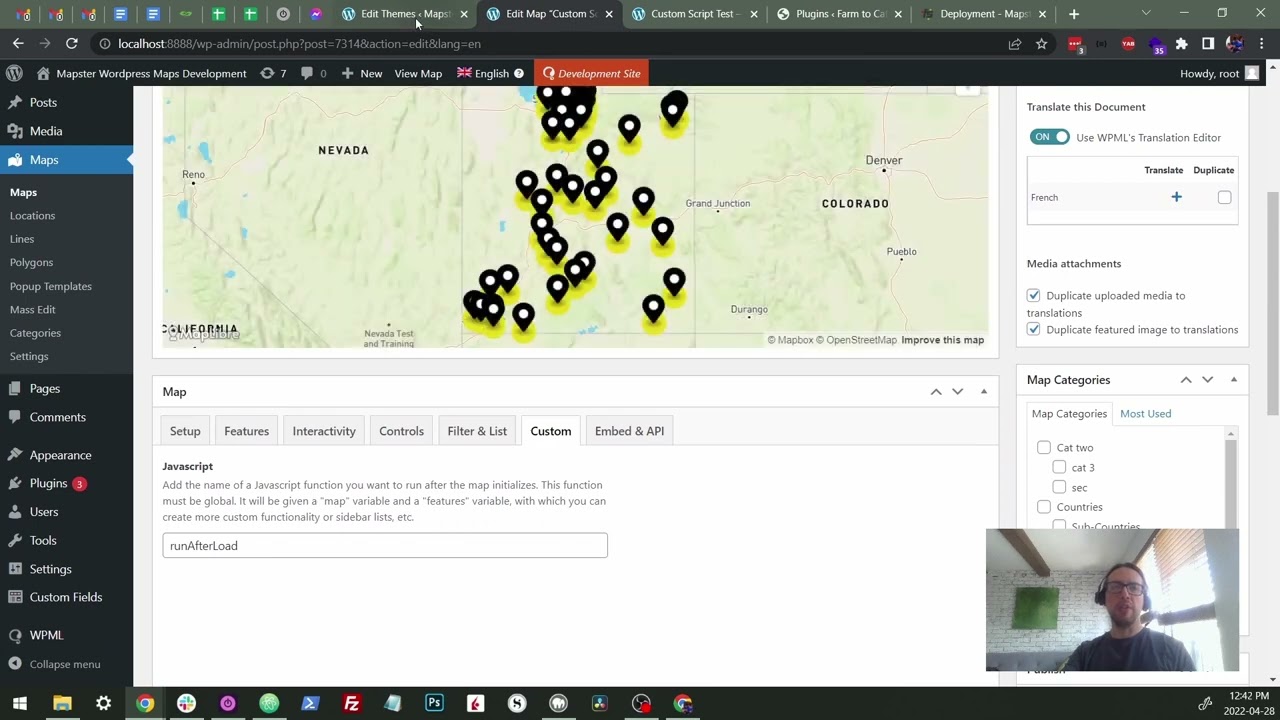
Task: Click the root user avatar
Action: [x=1252, y=73]
